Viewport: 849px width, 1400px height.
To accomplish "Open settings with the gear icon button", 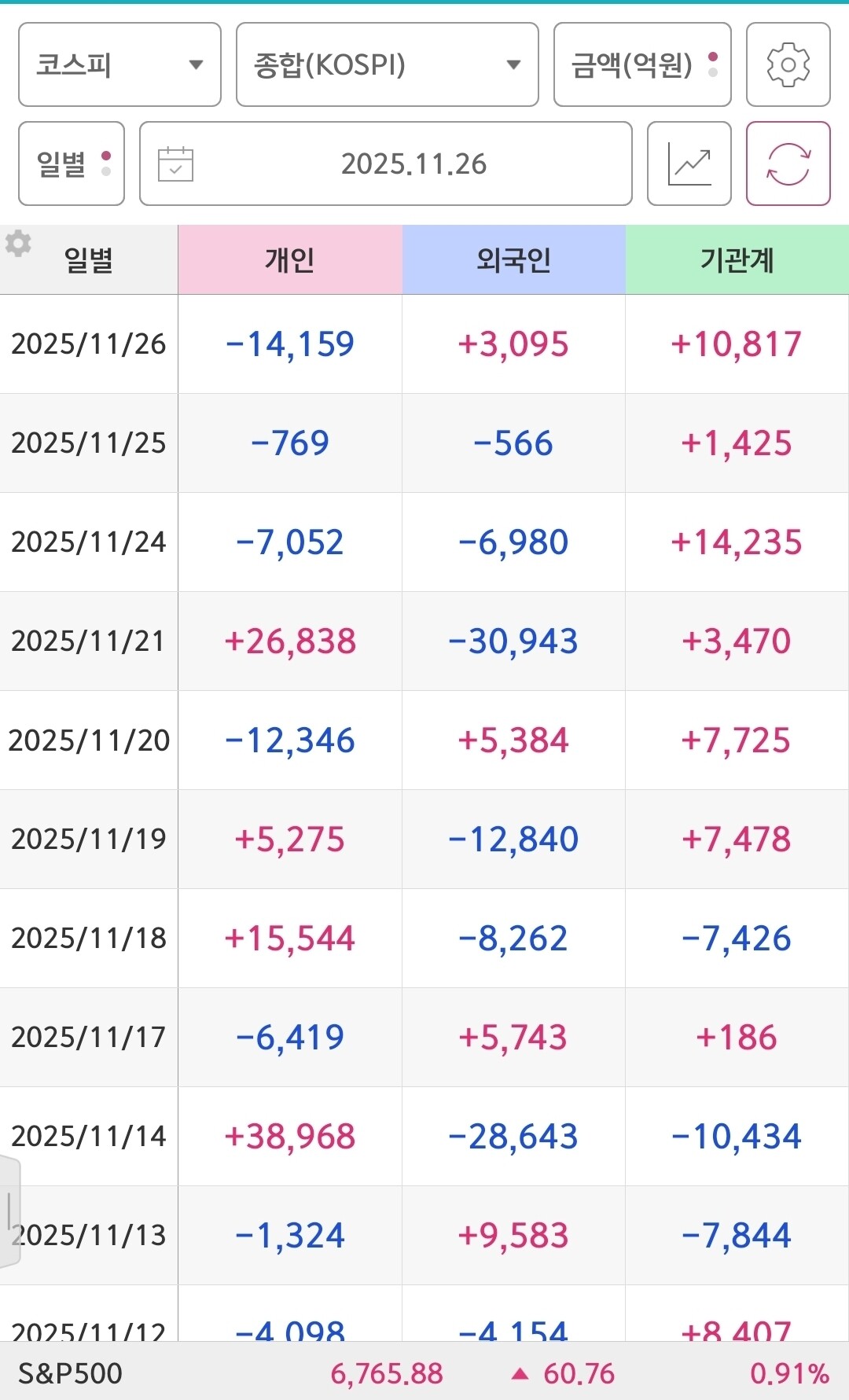I will point(788,64).
